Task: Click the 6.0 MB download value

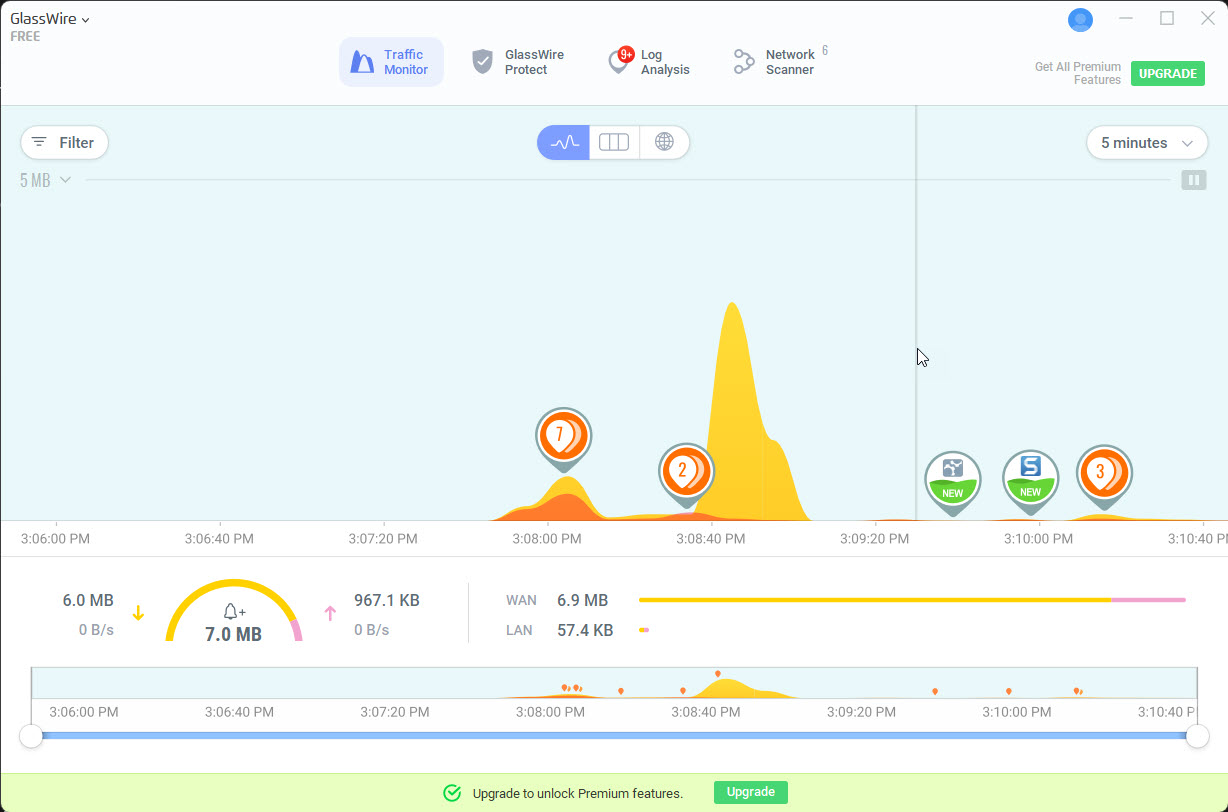Action: point(88,600)
